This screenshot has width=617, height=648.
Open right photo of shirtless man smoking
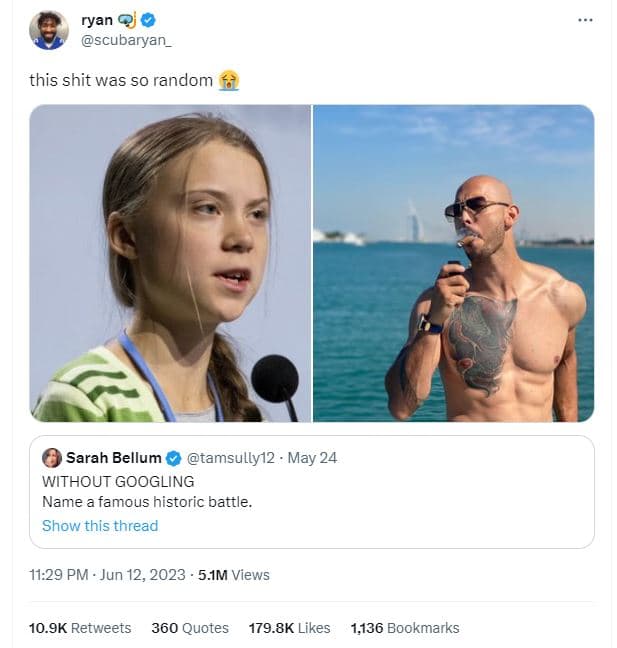[454, 263]
